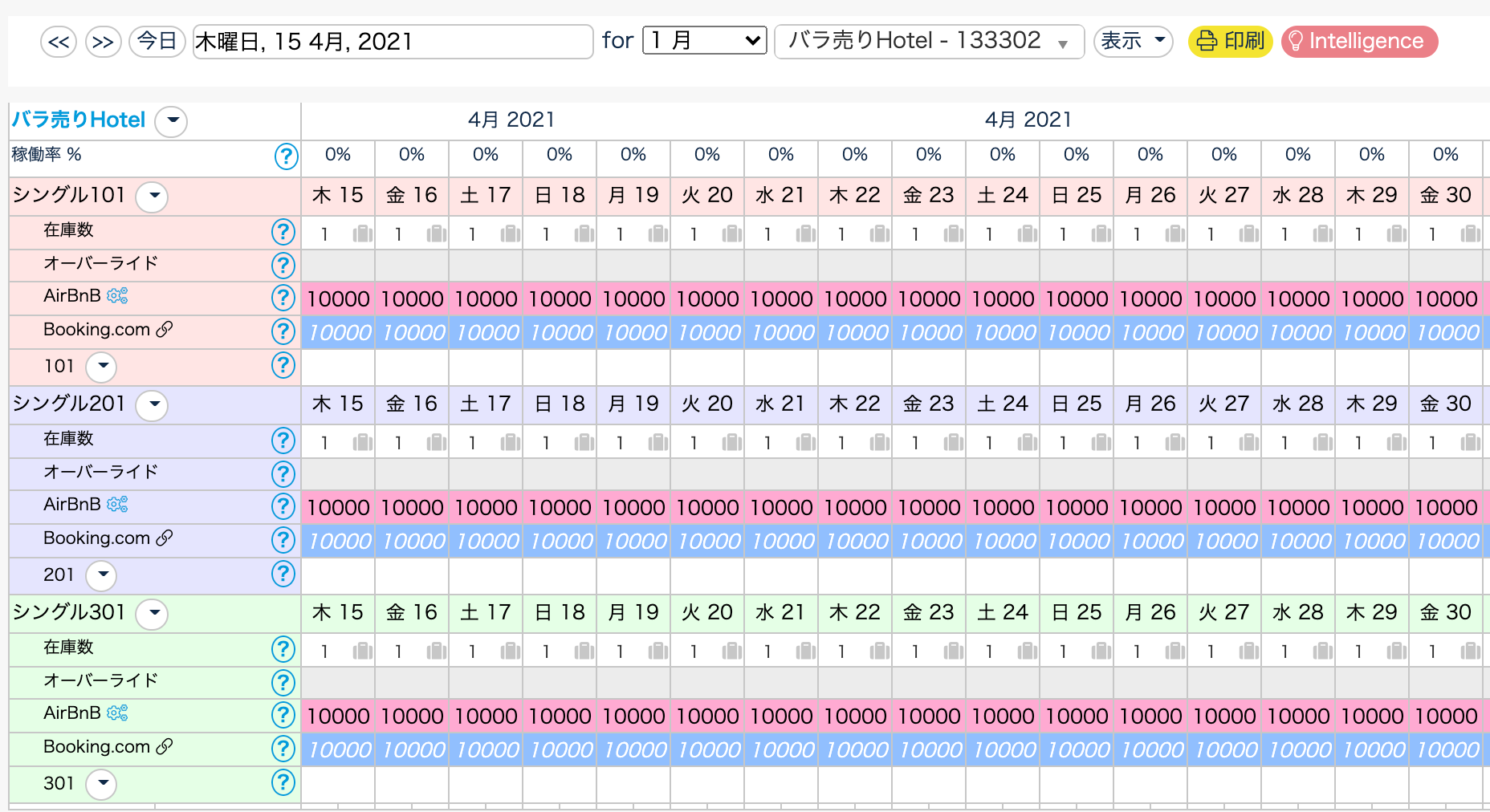Click help icon for シングル201 オーバーライド row
Screen dimensions: 1490x812
[283, 474]
